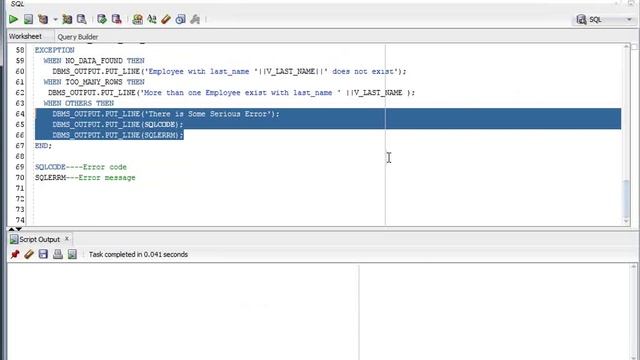Click the editor scrollbar up arrow
Viewport: 640px width, 360px height.
tap(627, 47)
